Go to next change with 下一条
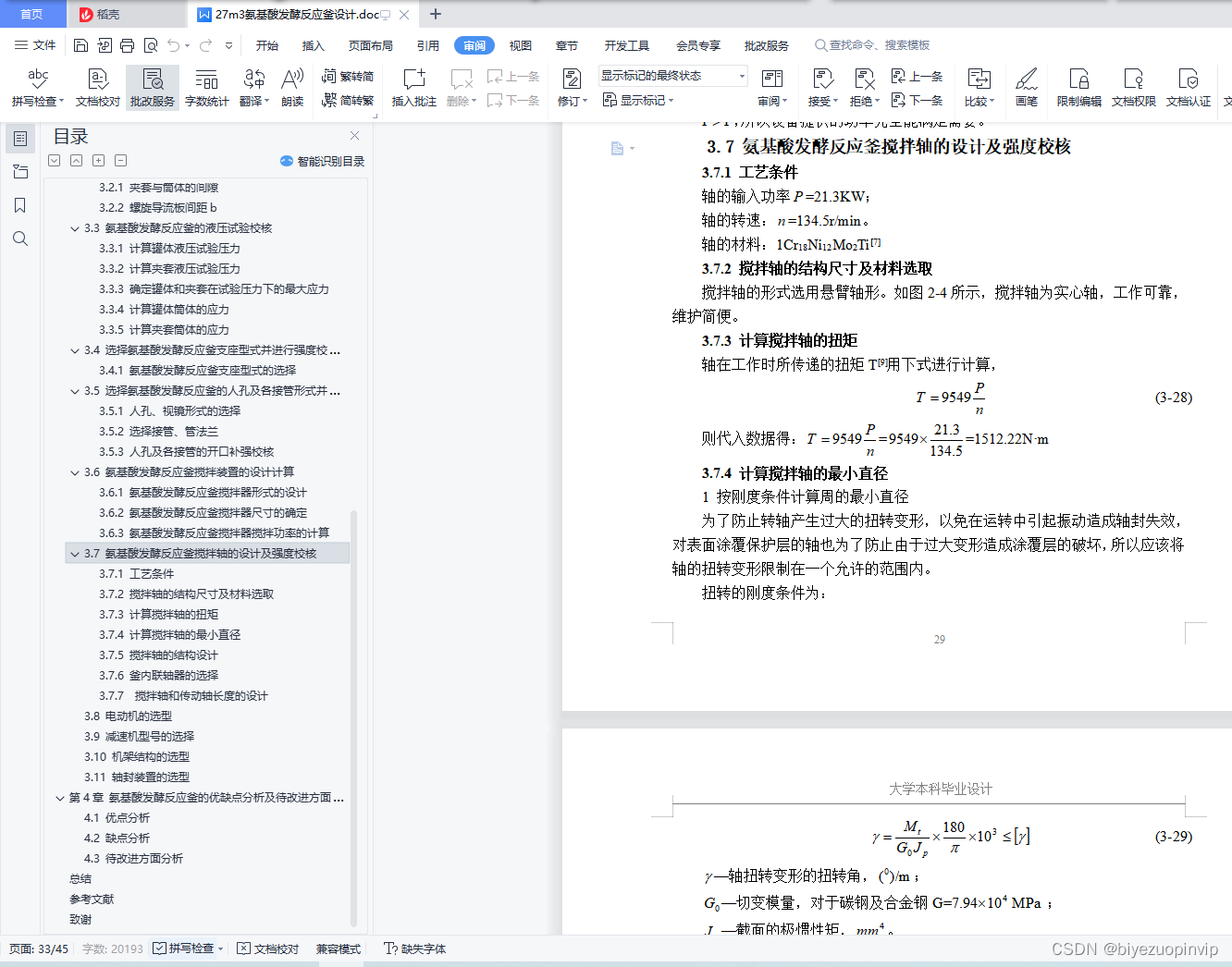This screenshot has width=1232, height=967. (x=917, y=100)
